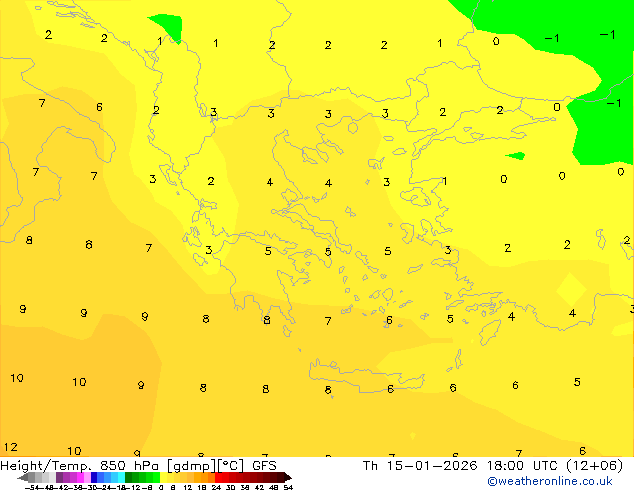Click the diamond-shaped pale patch in the southeast
634x490 pixels.
click(571, 289)
